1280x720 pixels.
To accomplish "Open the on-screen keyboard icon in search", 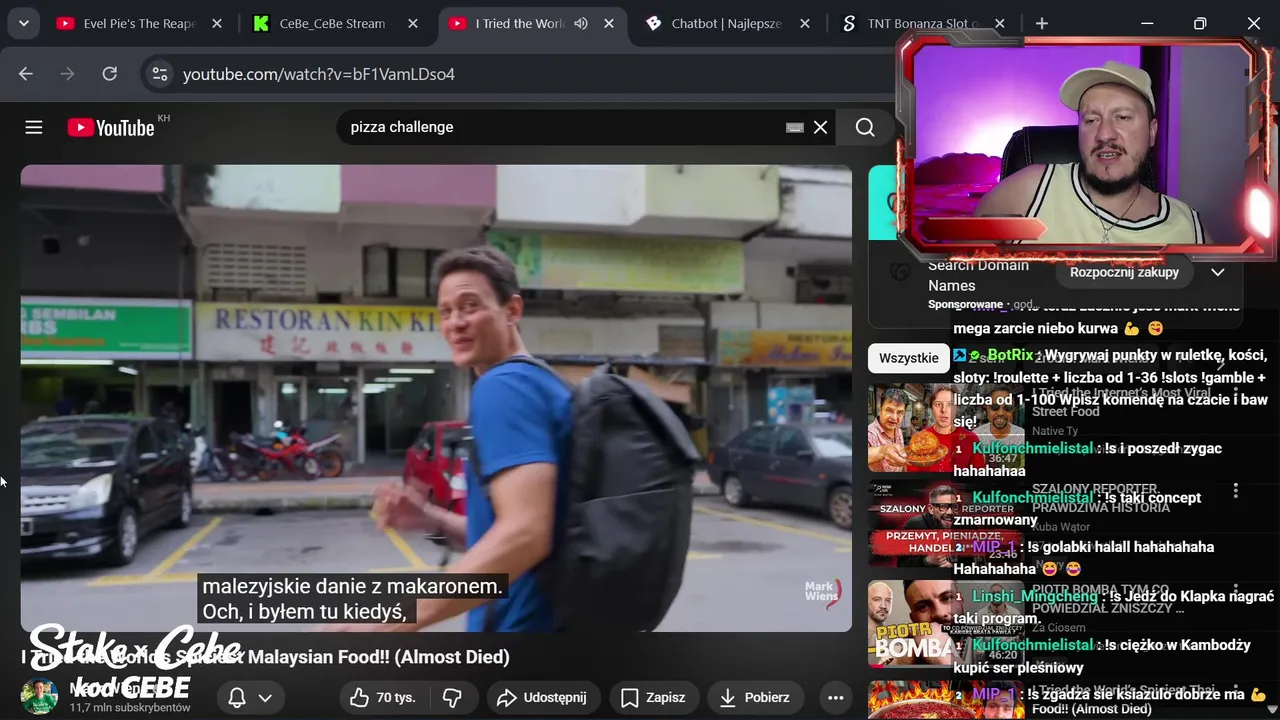I will (795, 127).
